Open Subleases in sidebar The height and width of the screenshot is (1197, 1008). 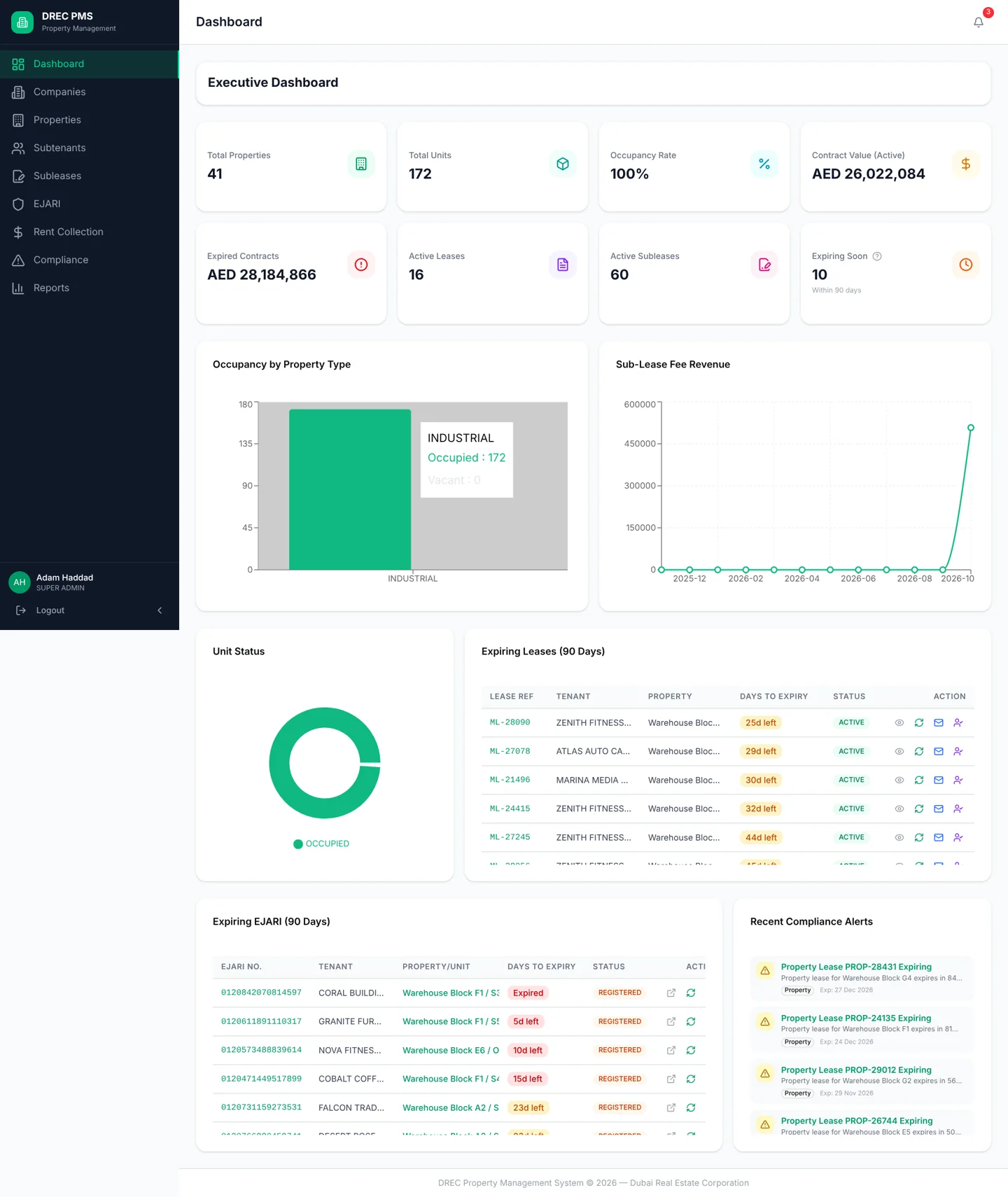(x=90, y=176)
